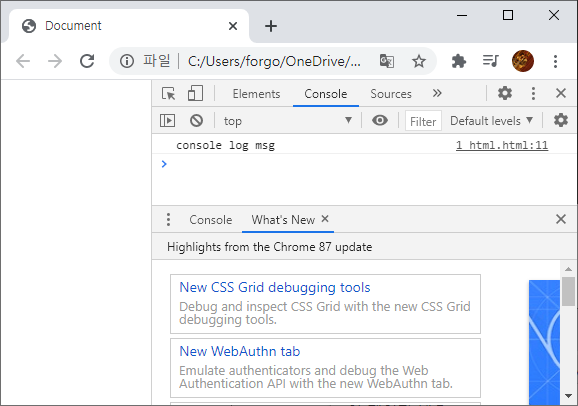This screenshot has width=578, height=406.
Task: Click the address bar URL text
Action: (274, 61)
